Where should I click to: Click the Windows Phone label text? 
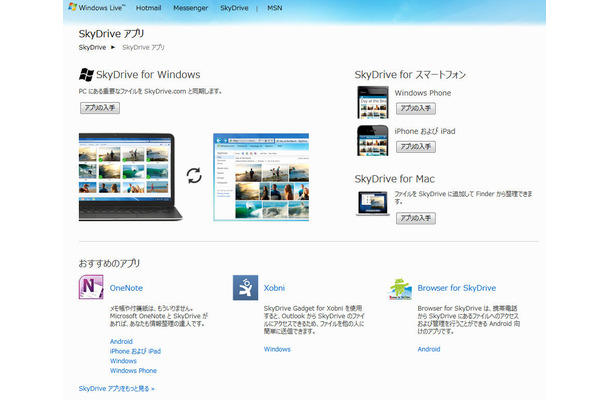pos(422,93)
